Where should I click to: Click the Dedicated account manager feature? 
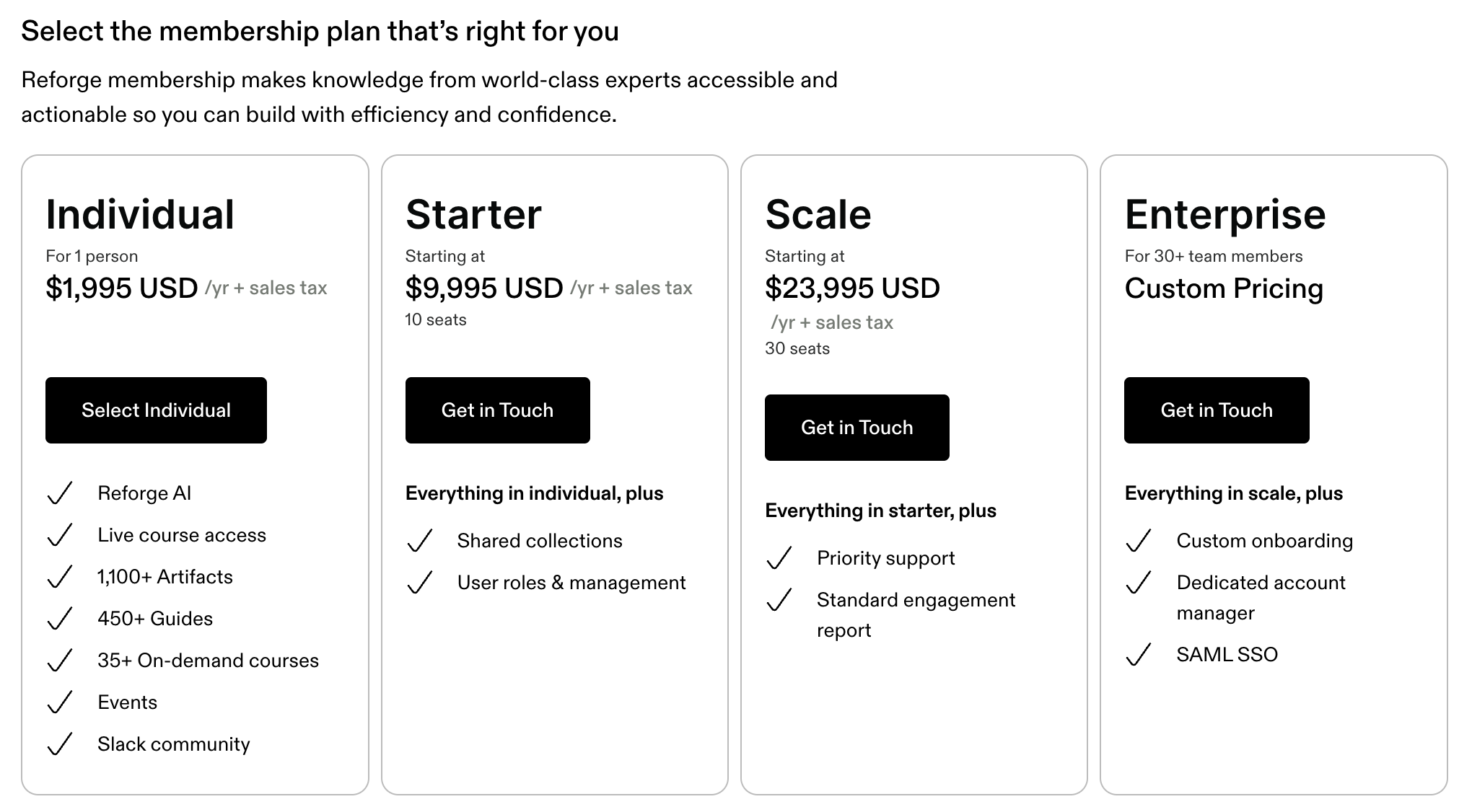1261,598
